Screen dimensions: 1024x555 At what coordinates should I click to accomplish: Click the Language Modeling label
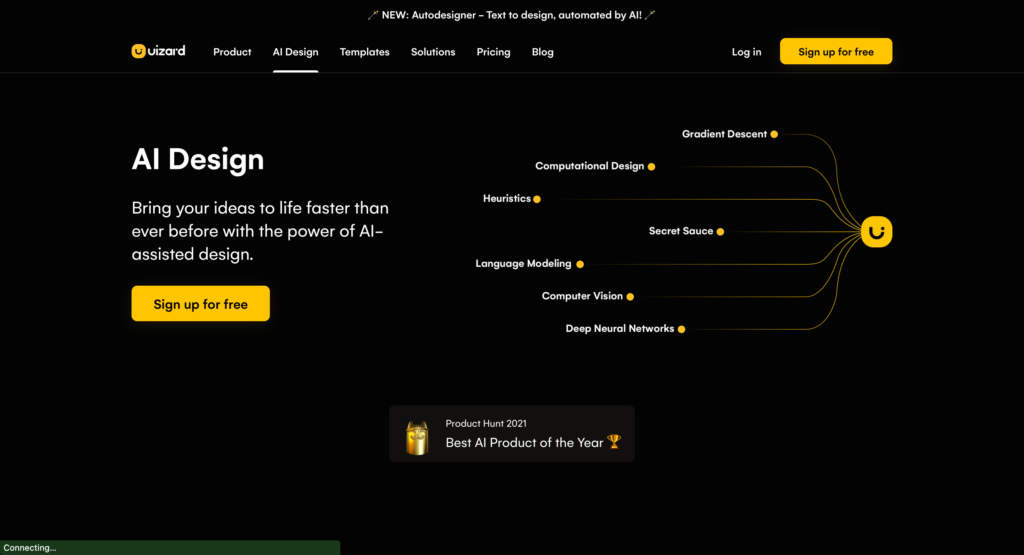click(x=523, y=264)
